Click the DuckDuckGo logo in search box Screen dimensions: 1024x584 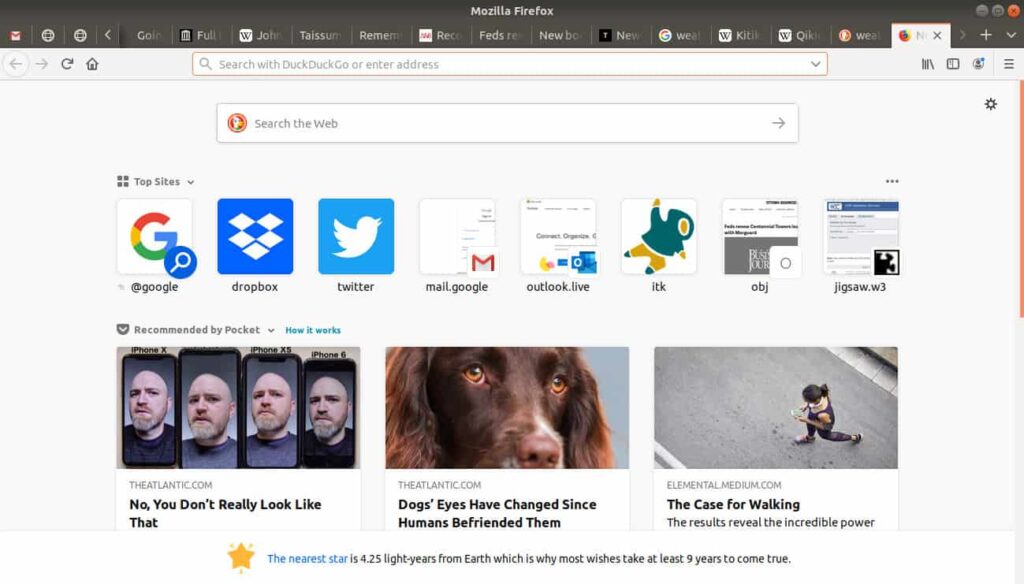[237, 123]
